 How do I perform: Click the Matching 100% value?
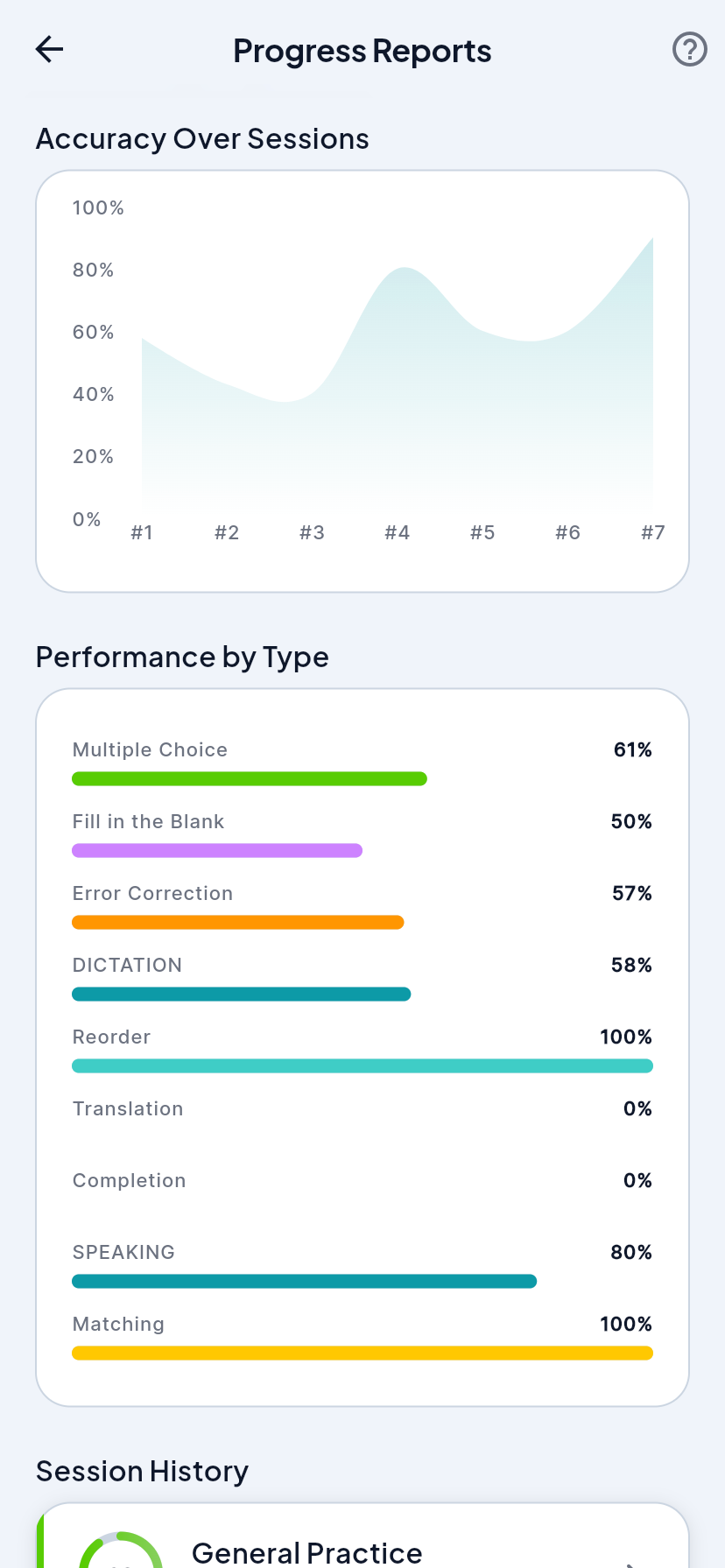pos(626,1324)
